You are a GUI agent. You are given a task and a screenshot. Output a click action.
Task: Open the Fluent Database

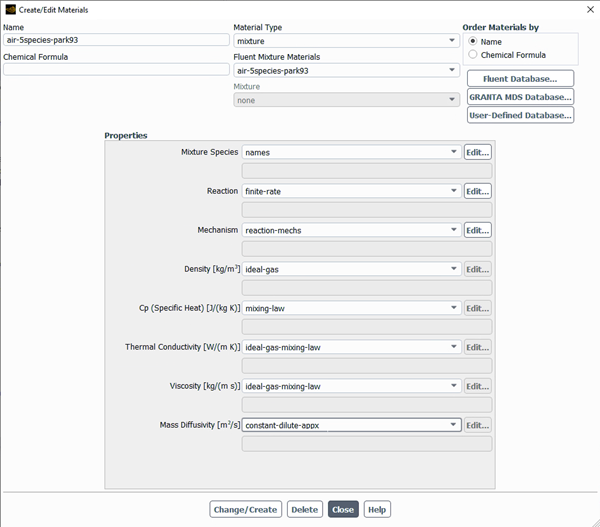(x=520, y=78)
